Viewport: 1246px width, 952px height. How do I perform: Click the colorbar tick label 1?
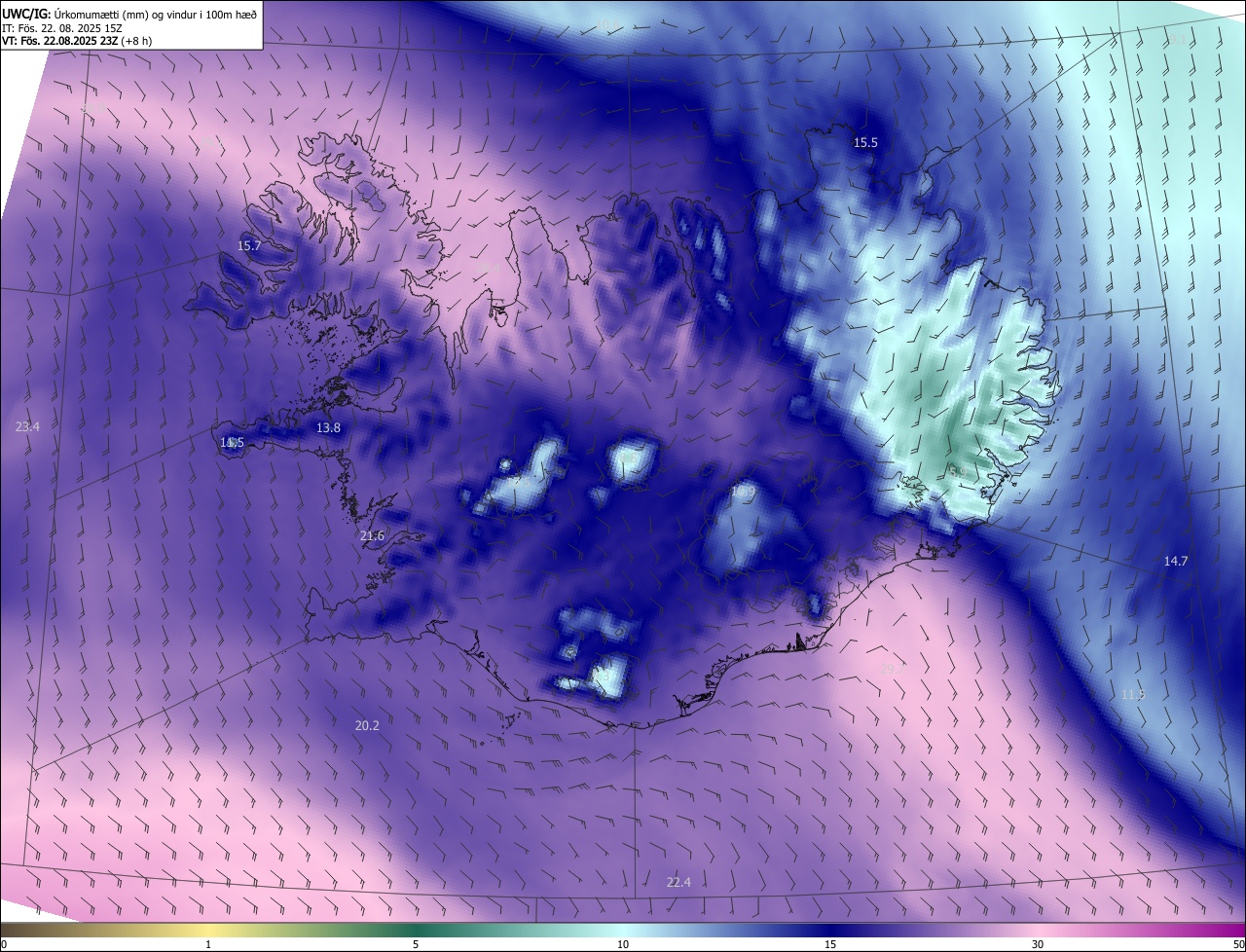point(208,944)
